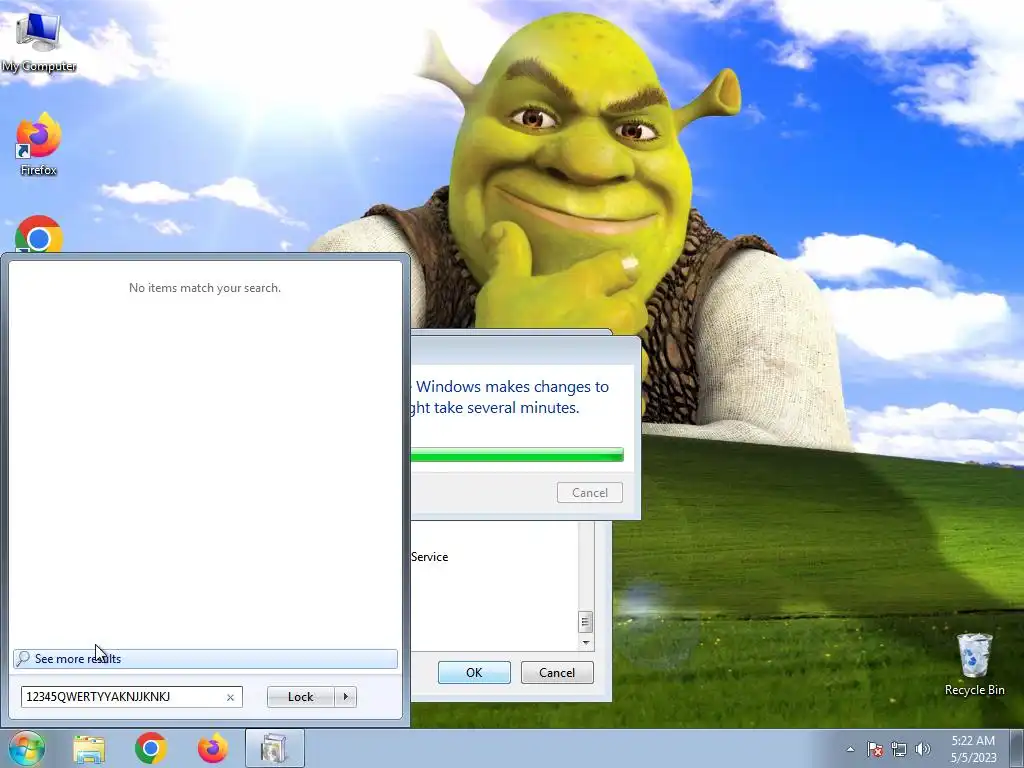This screenshot has height=768, width=1024.
Task: Open Action Center flag in tray
Action: tap(875, 749)
